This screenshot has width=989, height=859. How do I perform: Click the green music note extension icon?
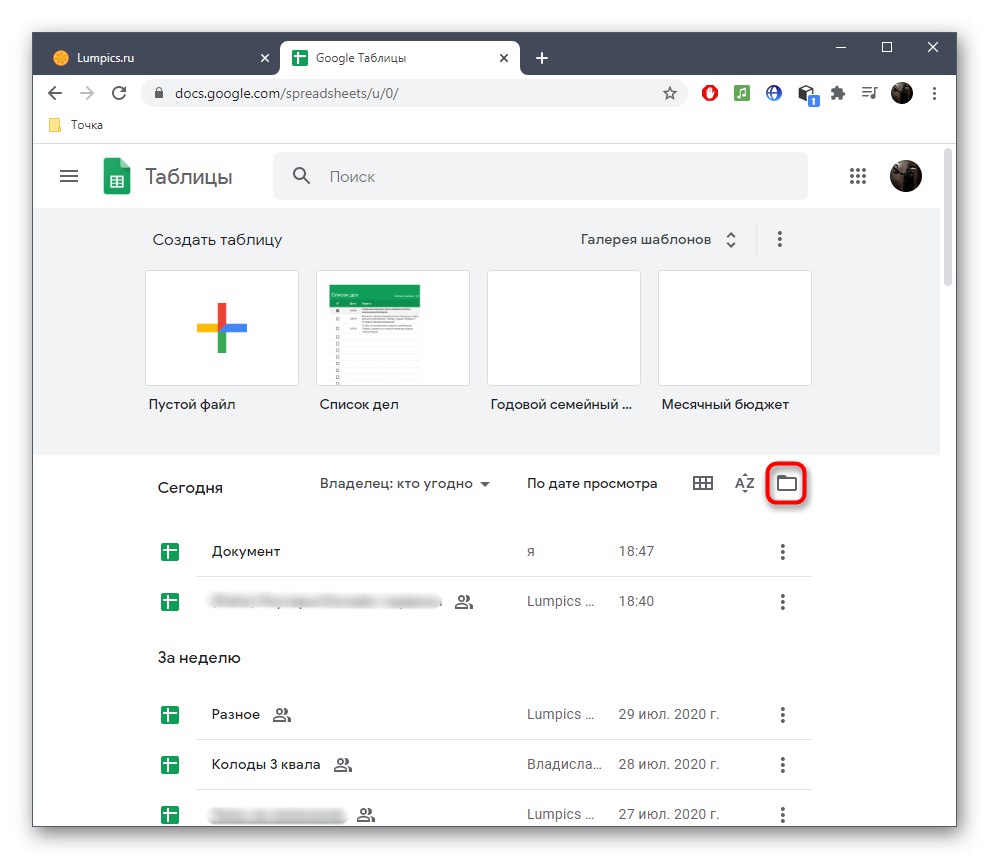pyautogui.click(x=742, y=93)
